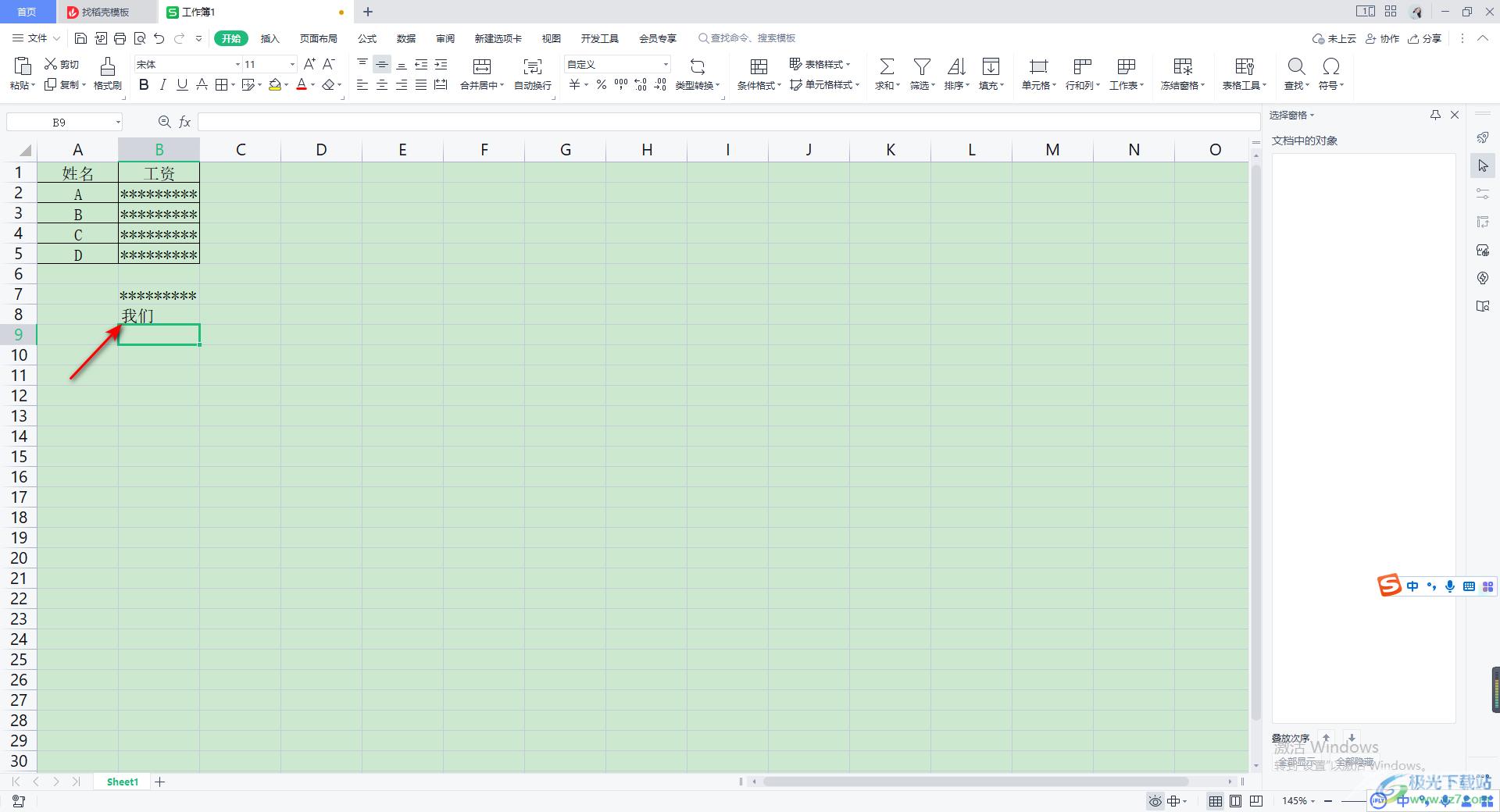
Task: Click the Paste (粘贴) clipboard icon
Action: click(x=23, y=66)
